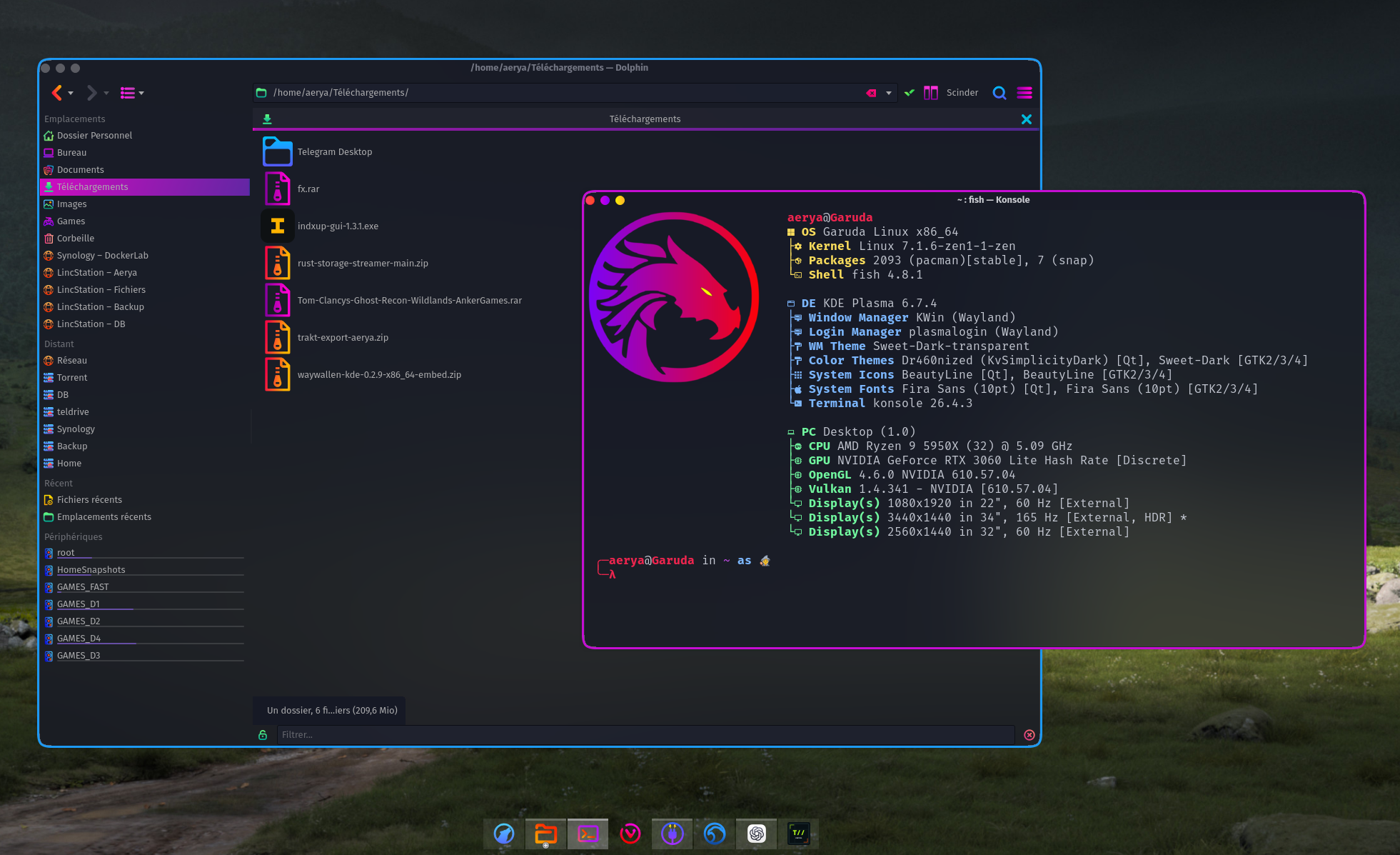Image resolution: width=1400 pixels, height=855 pixels.
Task: Select the Tom-Clancys-Ghost-Recon-Wildlands-AnkerGames.rar file name
Action: pos(410,301)
